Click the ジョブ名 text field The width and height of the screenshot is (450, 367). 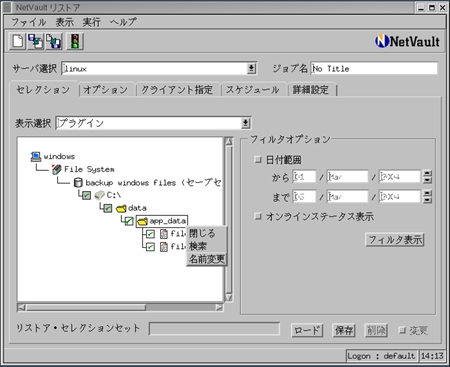tap(374, 68)
